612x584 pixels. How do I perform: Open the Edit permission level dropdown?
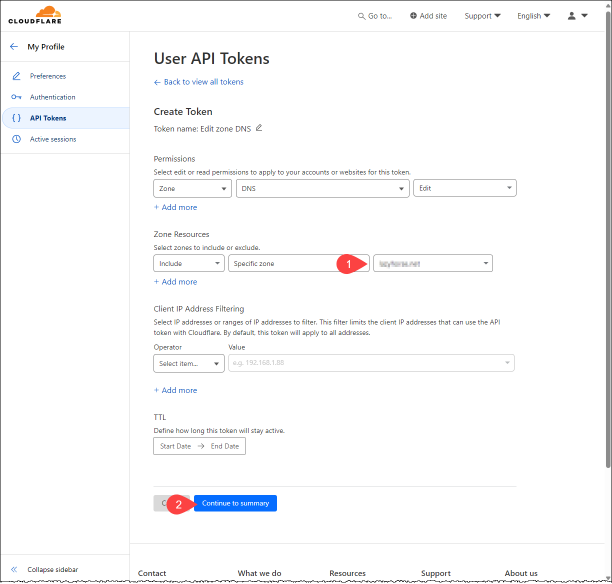pos(464,188)
